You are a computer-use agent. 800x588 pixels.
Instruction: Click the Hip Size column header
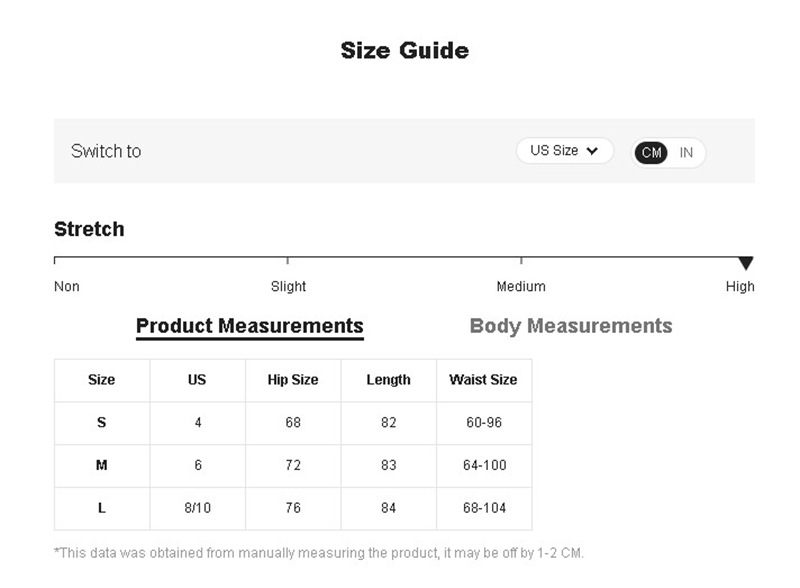tap(293, 380)
